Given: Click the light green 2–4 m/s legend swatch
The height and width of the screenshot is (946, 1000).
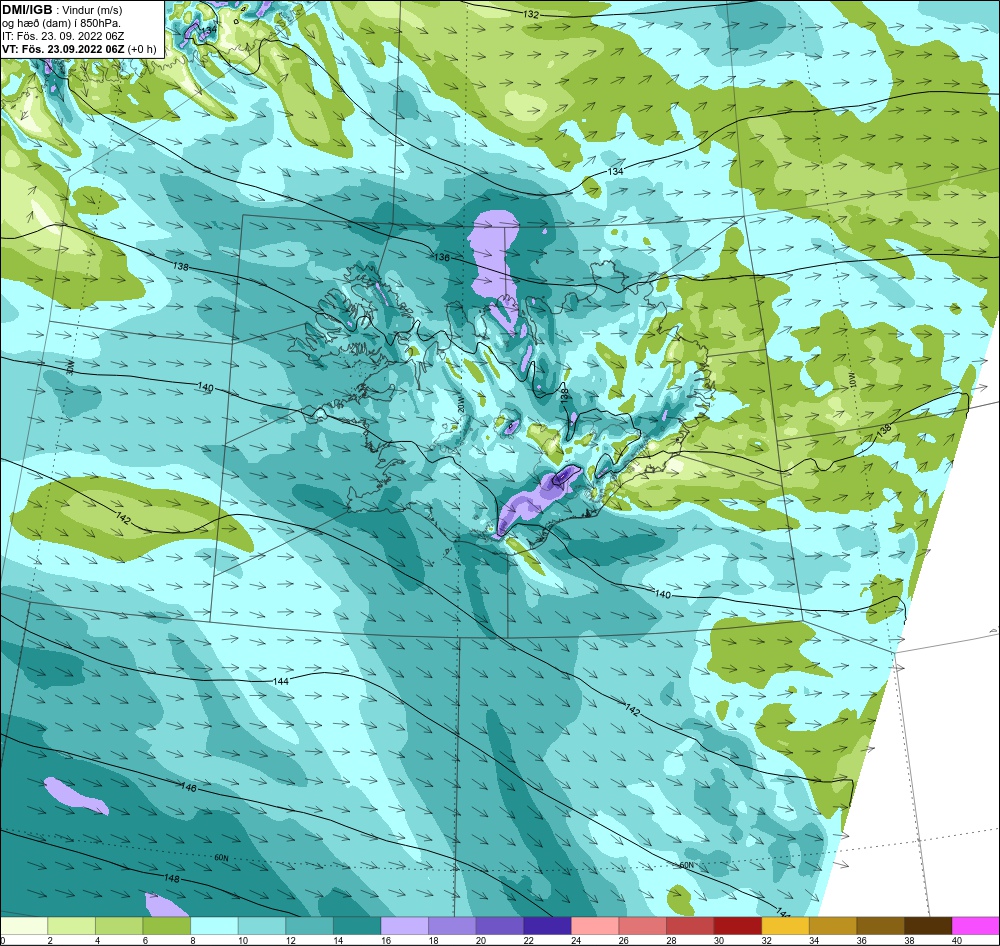Looking at the screenshot, I should click(71, 926).
